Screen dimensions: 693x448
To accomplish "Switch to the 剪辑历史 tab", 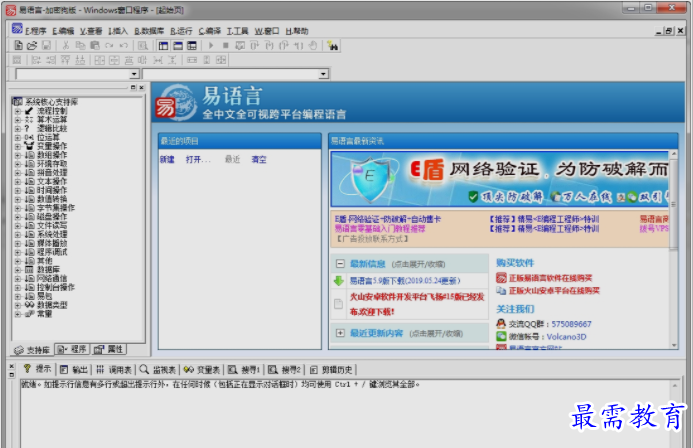I will (331, 369).
